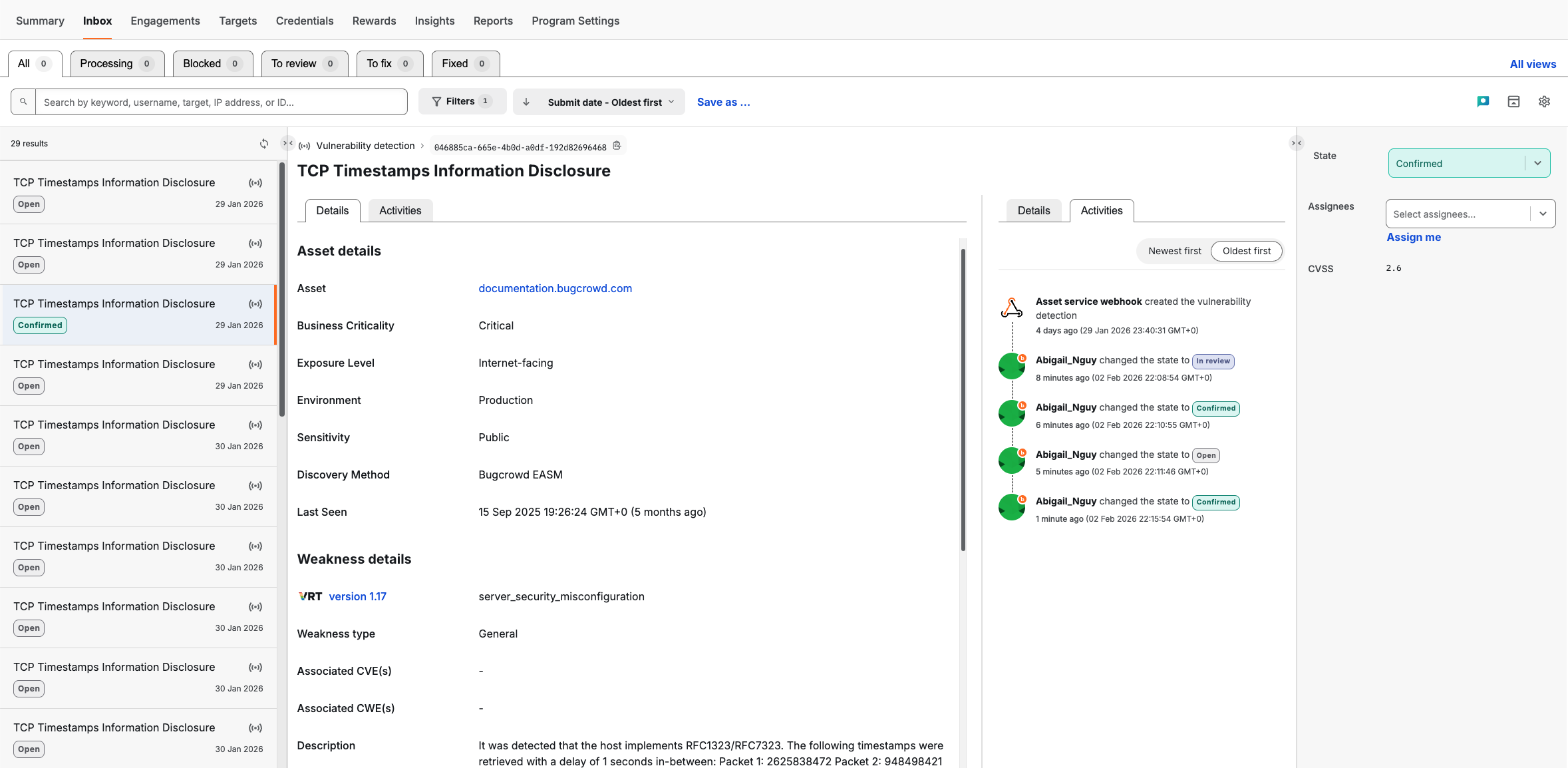Open the Submit date sort dropdown
1568x768 pixels.
click(x=597, y=102)
